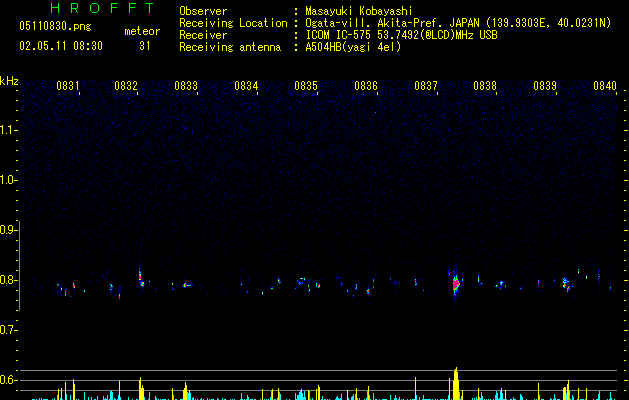Click the Ogata-vill. Akita-Pref. JAPAN location text
Screen dimensions: 629x400
[x=458, y=23]
